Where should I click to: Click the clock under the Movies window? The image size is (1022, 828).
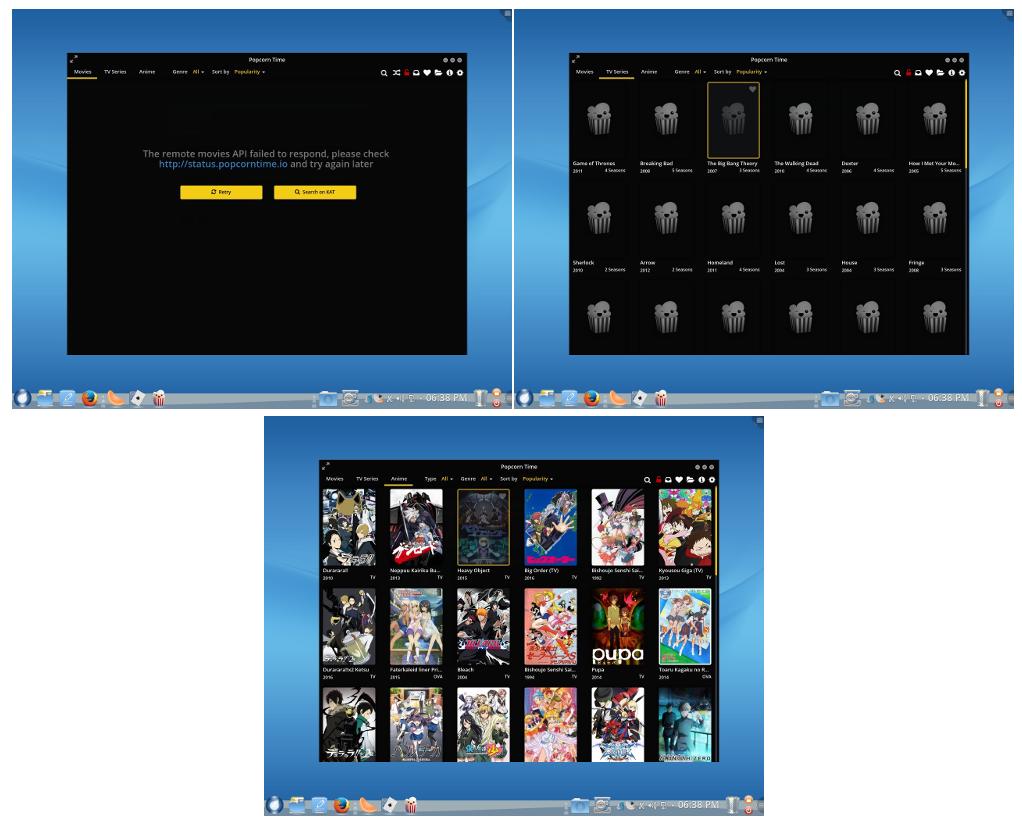click(446, 398)
